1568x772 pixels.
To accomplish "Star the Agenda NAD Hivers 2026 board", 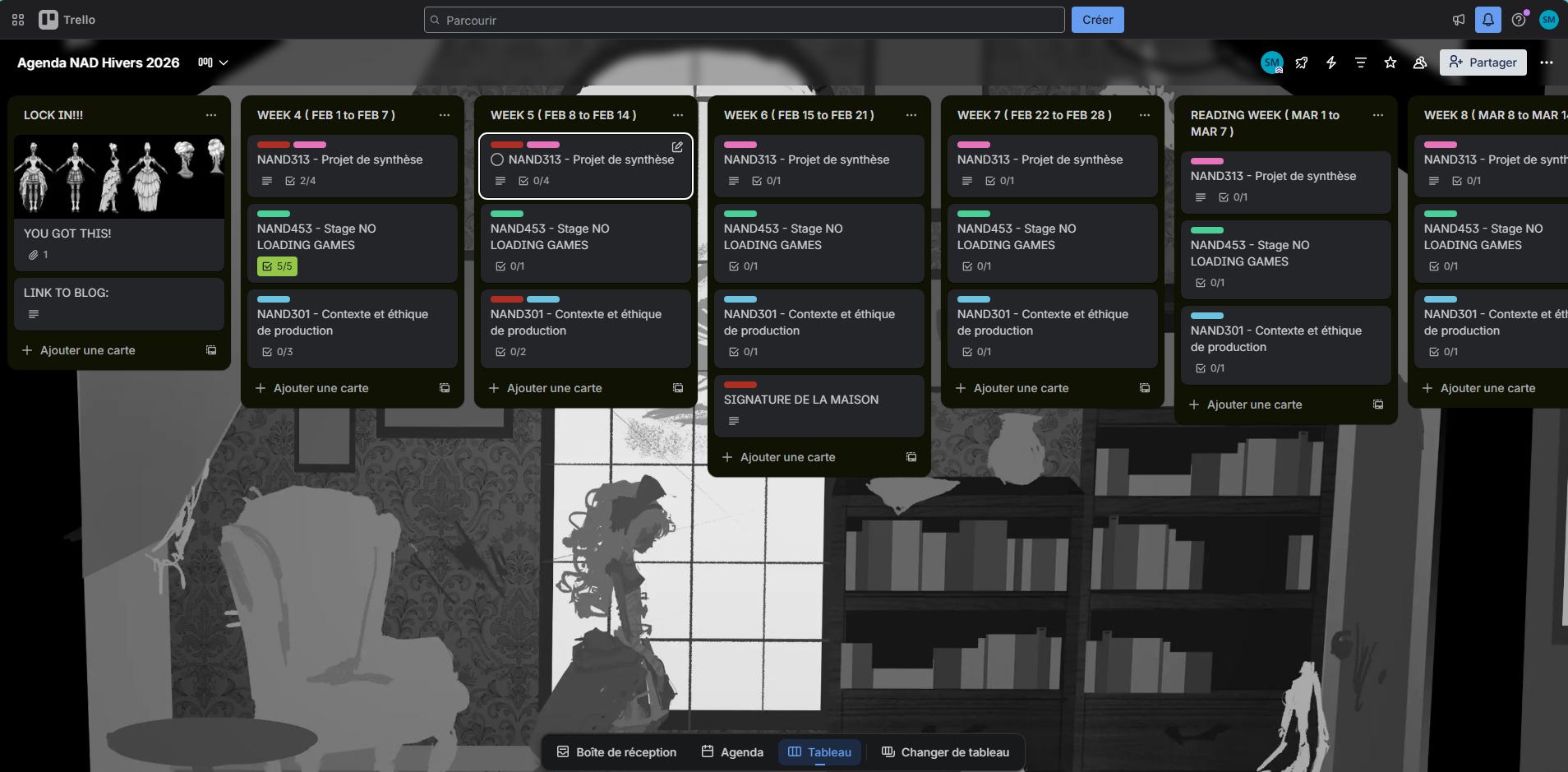I will pyautogui.click(x=1390, y=62).
